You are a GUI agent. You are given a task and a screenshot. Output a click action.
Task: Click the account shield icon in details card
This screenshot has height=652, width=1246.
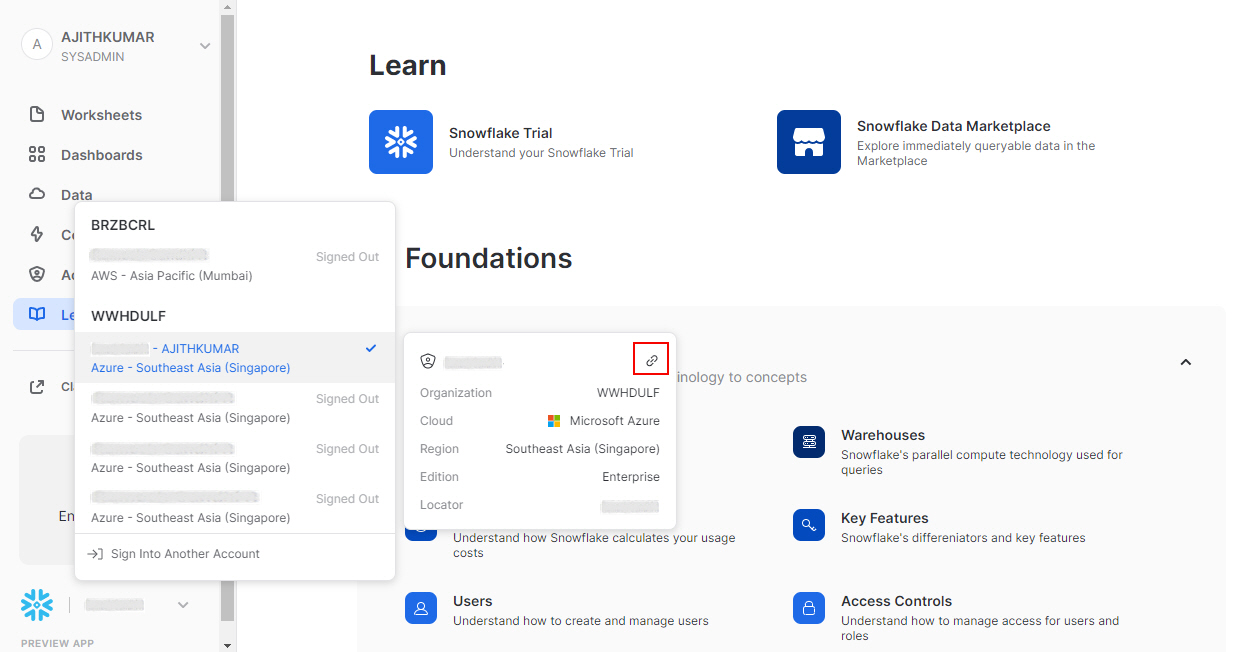pyautogui.click(x=428, y=361)
